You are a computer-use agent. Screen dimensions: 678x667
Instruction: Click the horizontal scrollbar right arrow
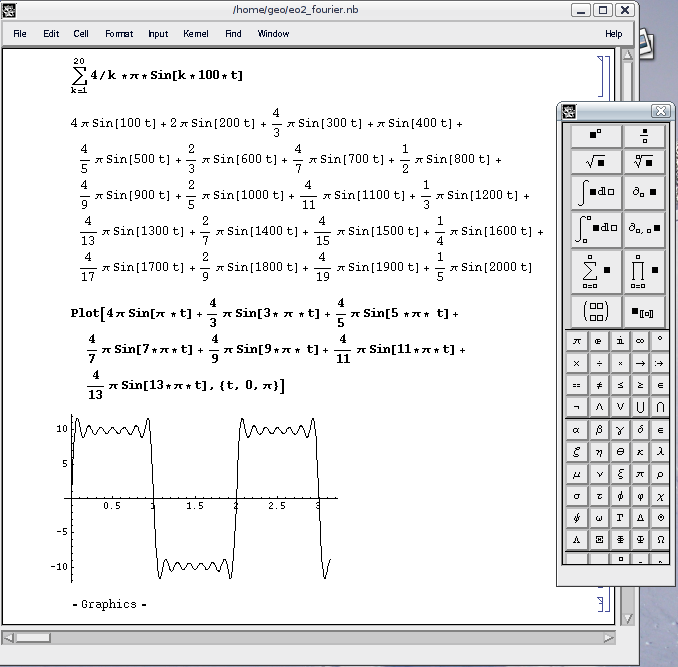609,638
